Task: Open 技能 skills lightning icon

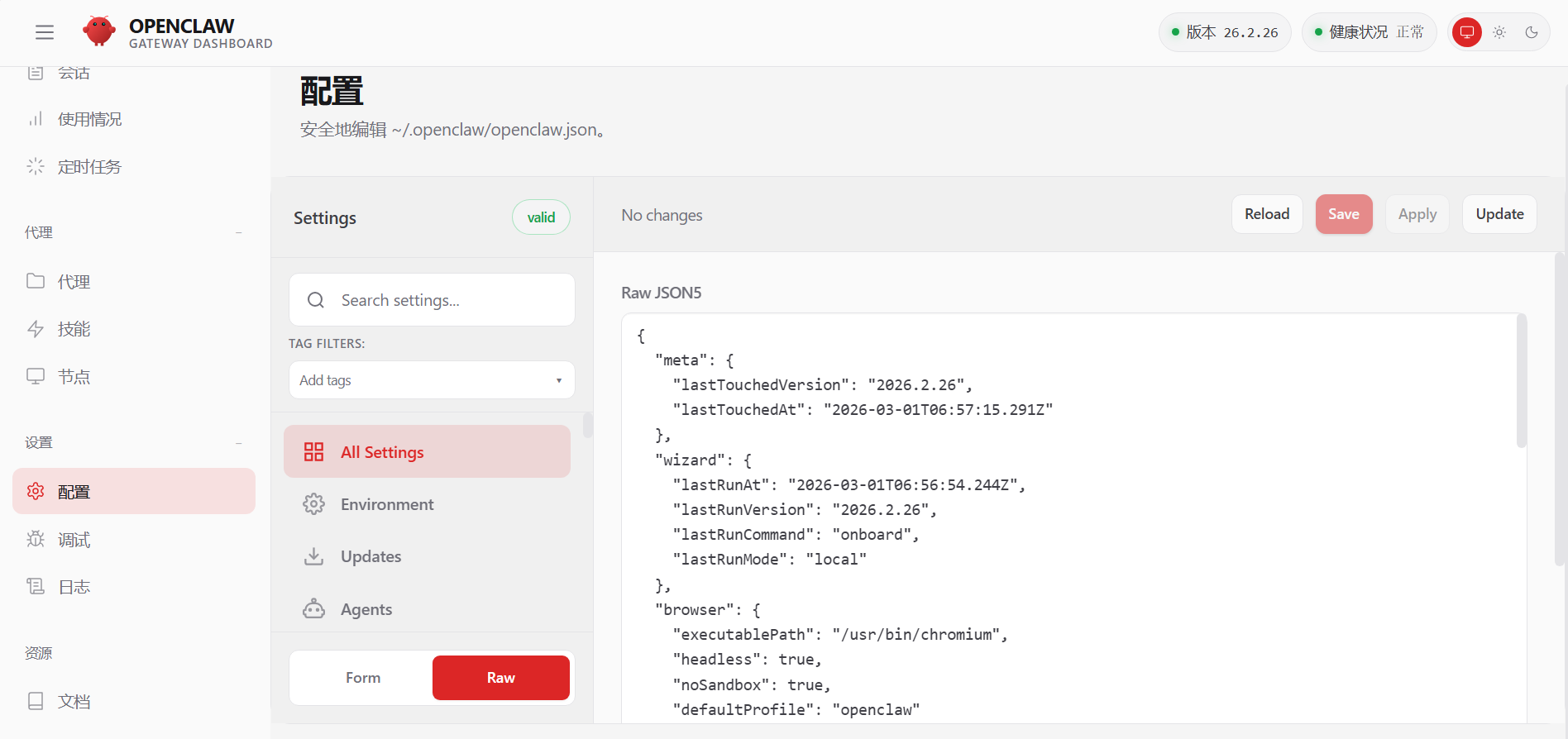Action: (36, 329)
